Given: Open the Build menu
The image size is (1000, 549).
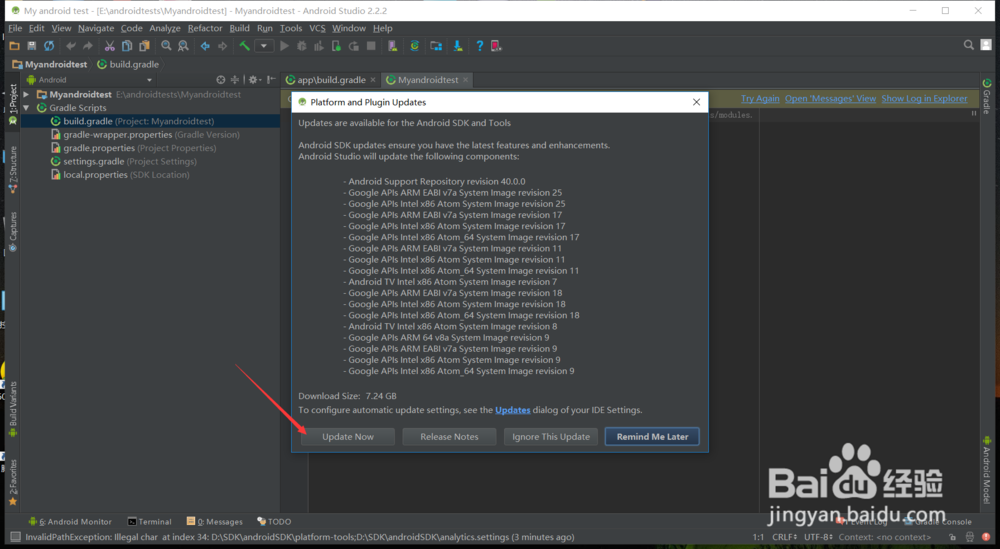Looking at the screenshot, I should [x=239, y=28].
